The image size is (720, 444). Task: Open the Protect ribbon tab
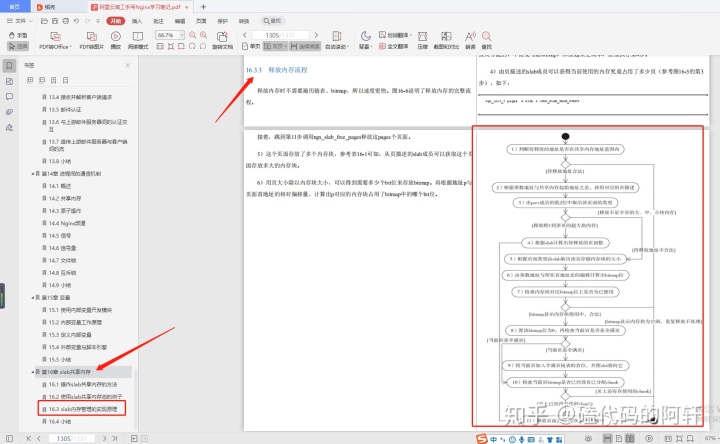(223, 21)
